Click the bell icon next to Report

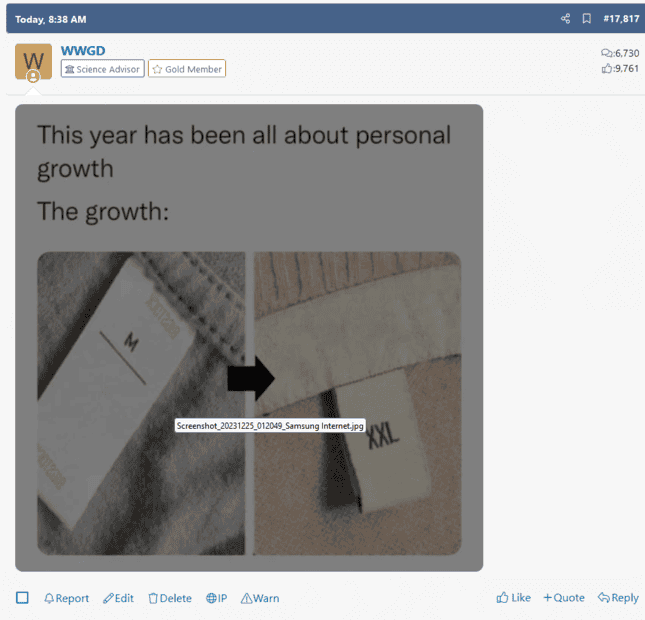point(49,598)
